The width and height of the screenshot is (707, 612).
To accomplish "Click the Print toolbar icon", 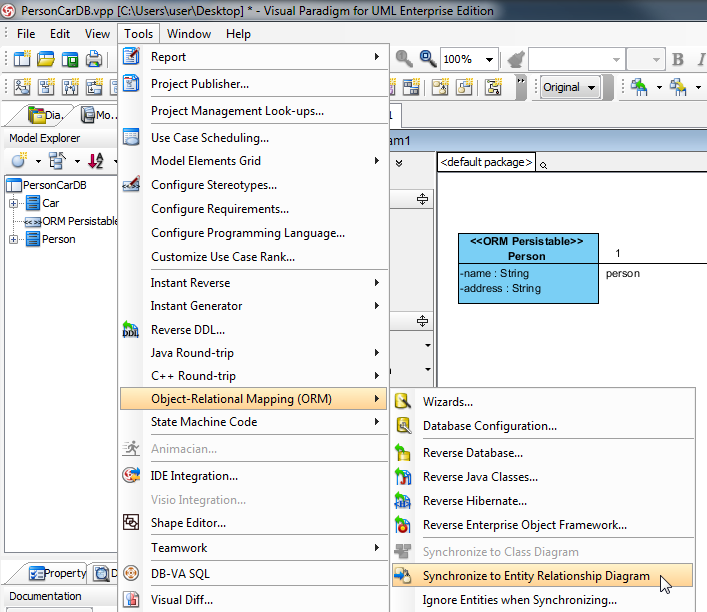I will coord(94,59).
